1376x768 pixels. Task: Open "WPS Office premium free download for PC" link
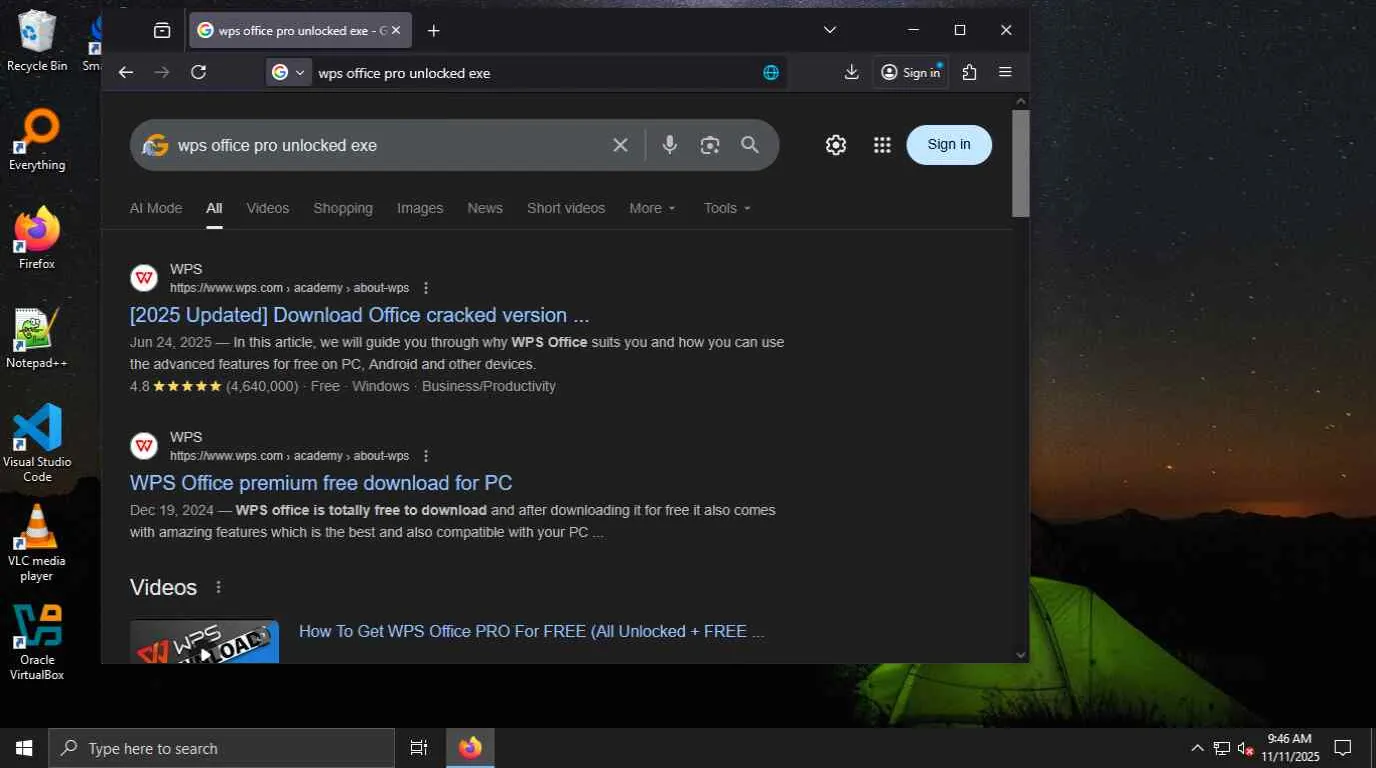(x=321, y=483)
